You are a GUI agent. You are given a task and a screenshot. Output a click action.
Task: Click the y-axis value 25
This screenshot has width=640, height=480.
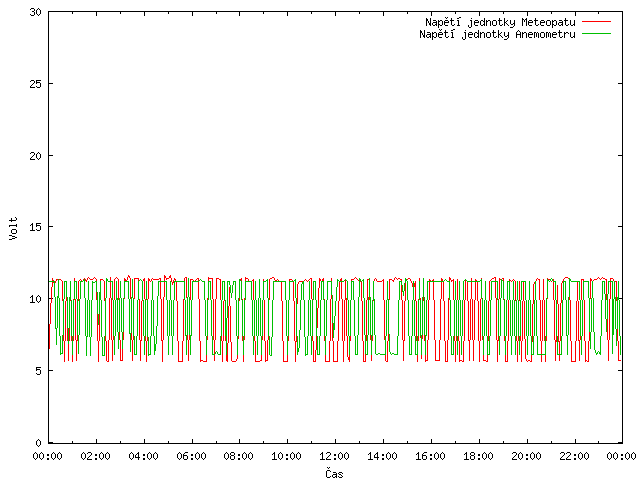(36, 84)
